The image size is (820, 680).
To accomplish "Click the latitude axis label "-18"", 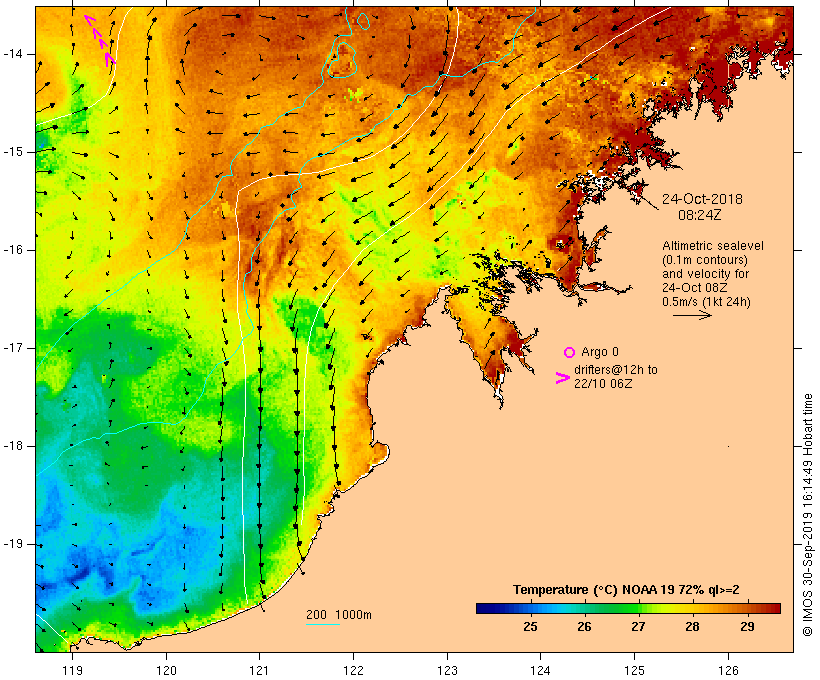I will [12, 446].
